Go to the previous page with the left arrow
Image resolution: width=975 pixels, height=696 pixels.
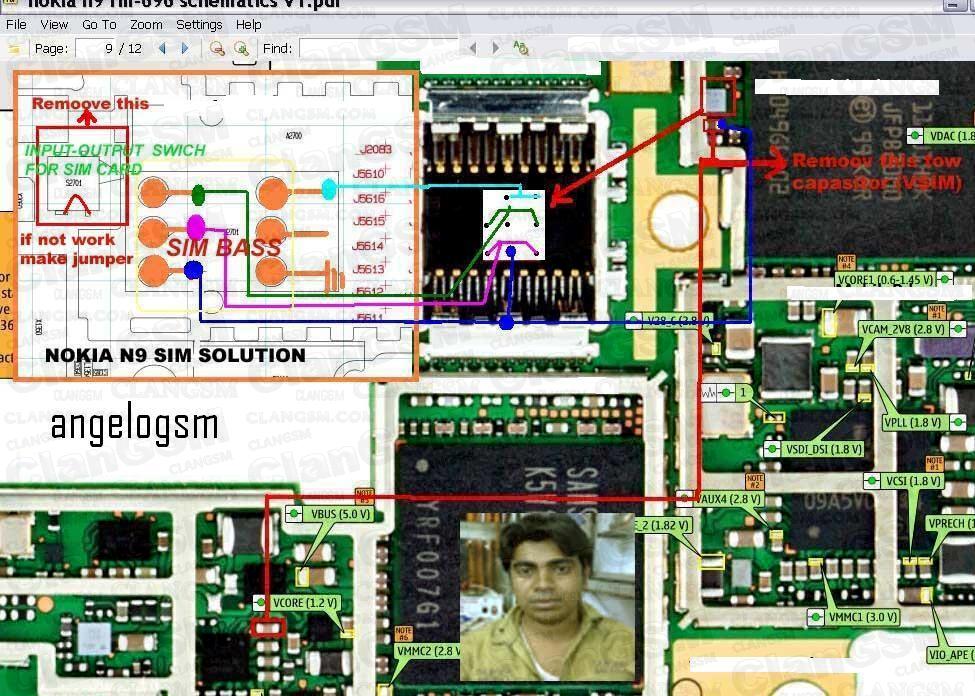pos(162,48)
